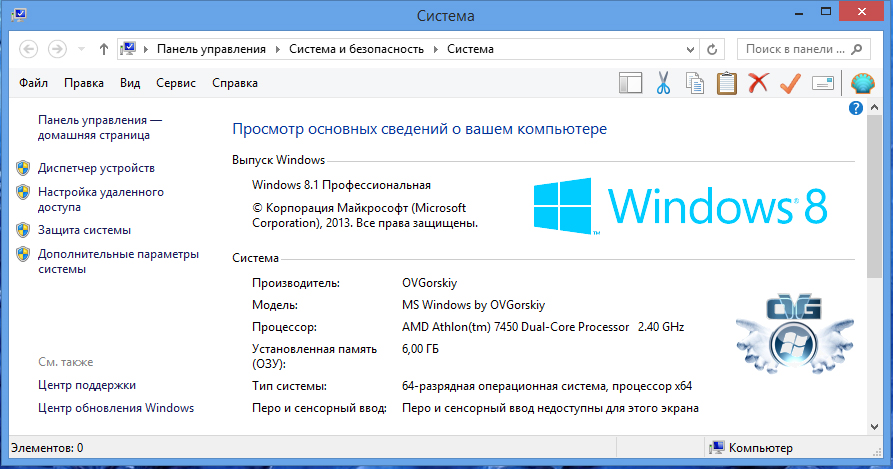893x469 pixels.
Task: Click the 'Система' breadcrumb segment
Action: tap(470, 49)
